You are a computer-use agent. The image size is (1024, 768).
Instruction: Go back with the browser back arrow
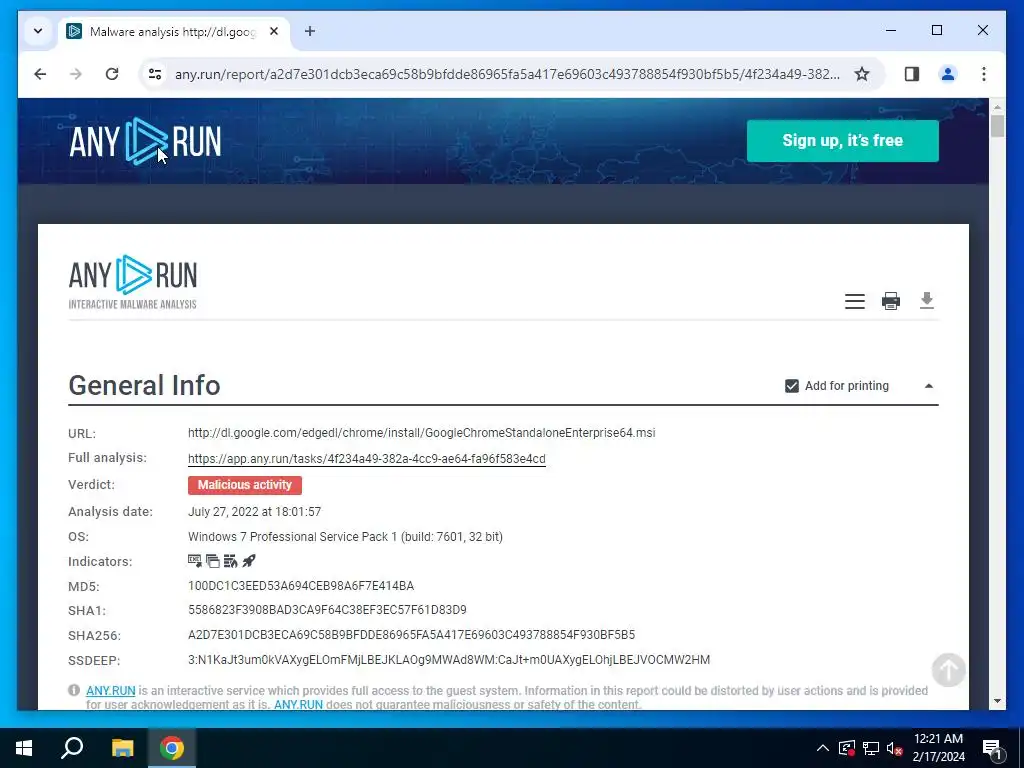click(40, 74)
